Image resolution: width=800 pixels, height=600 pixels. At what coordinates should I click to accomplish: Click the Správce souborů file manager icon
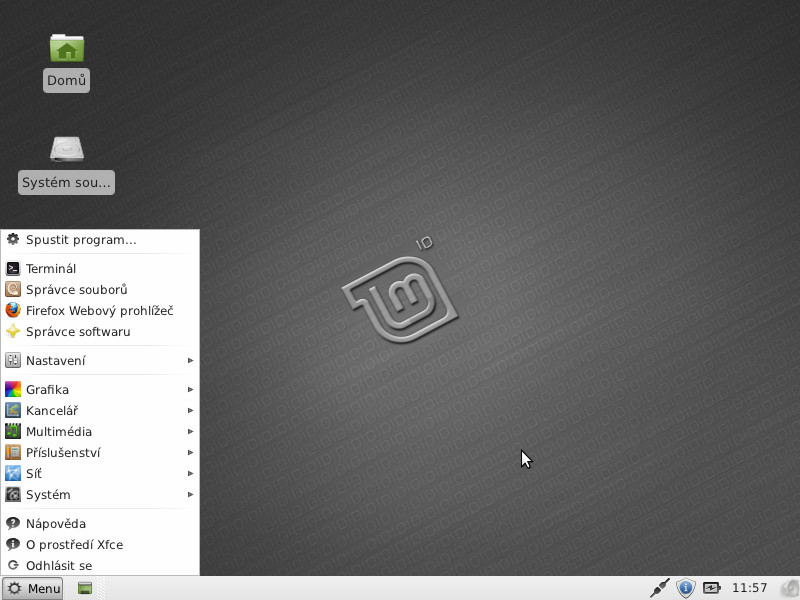(x=13, y=289)
